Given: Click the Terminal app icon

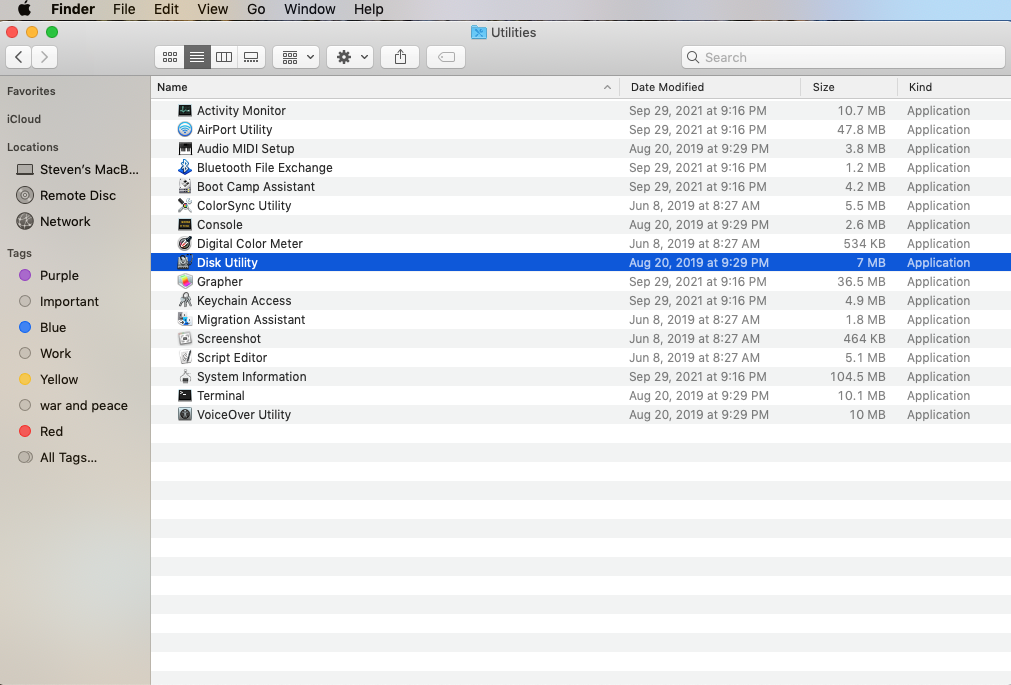Looking at the screenshot, I should [185, 396].
